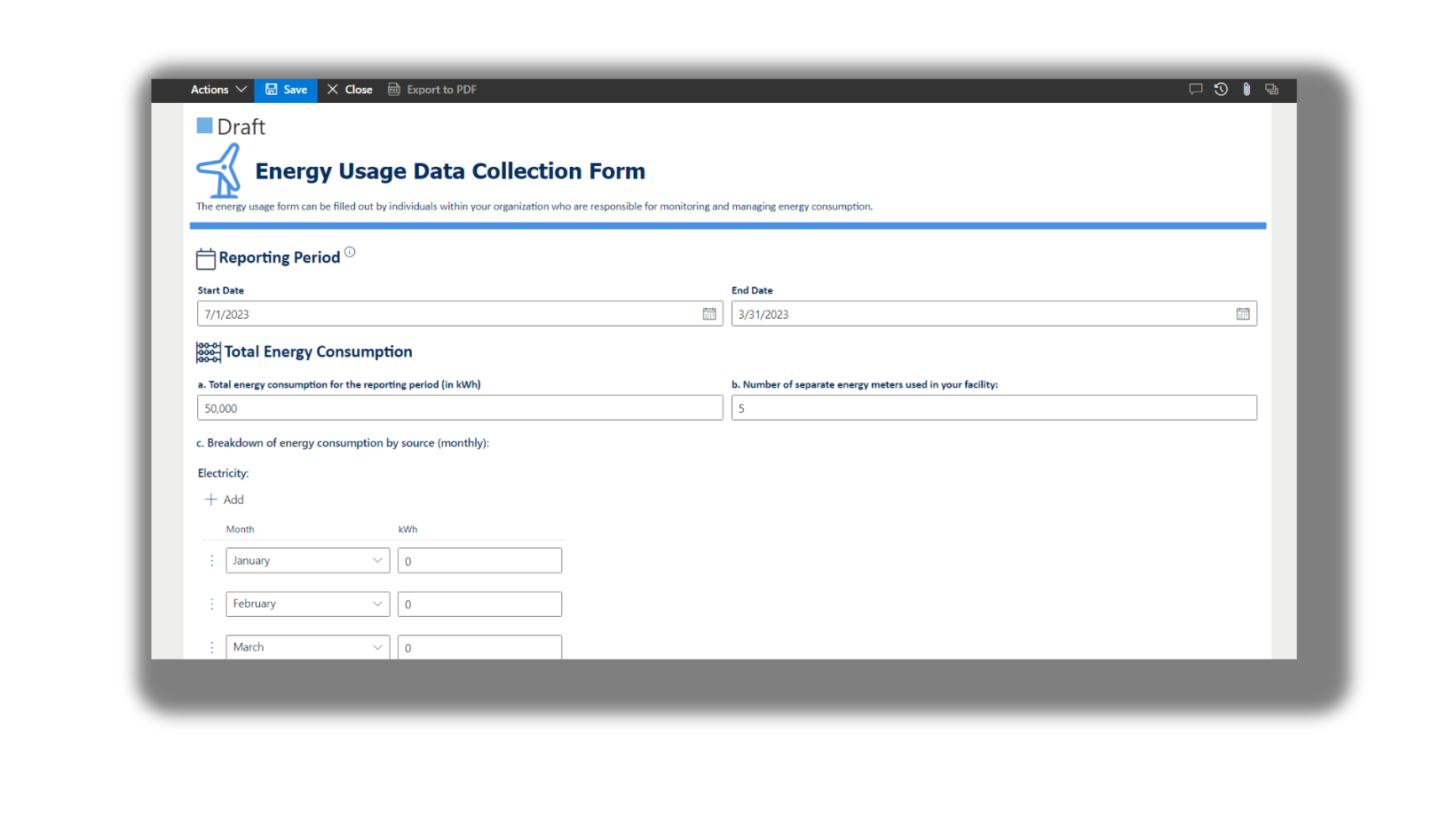Save the form
This screenshot has height=820, width=1456.
click(x=286, y=90)
